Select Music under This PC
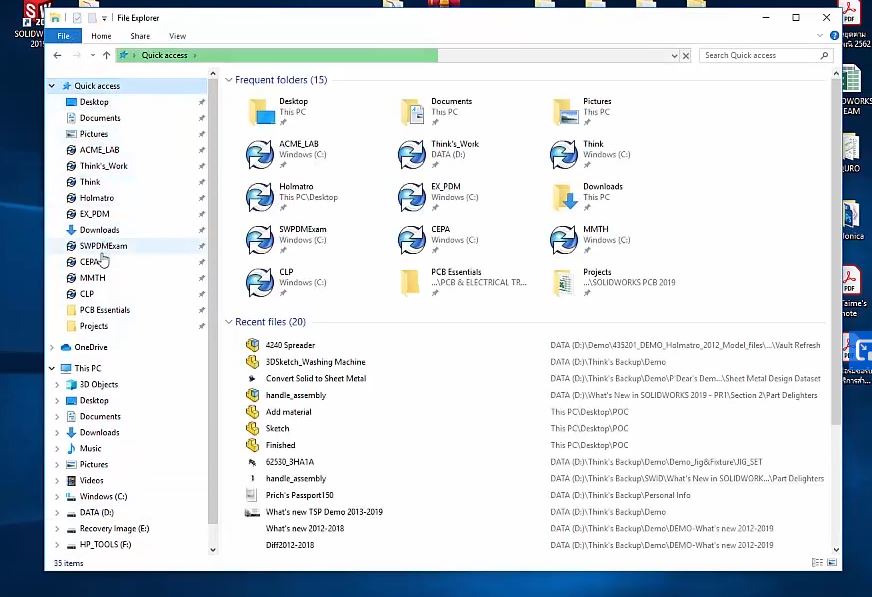Screen dimensions: 872x597 (90, 449)
